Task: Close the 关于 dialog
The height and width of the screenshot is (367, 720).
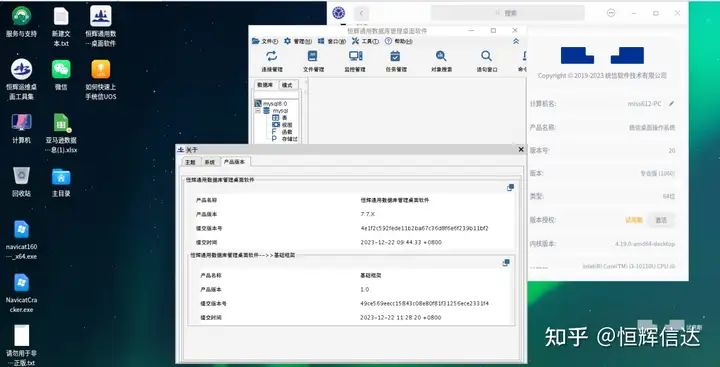Action: pyautogui.click(x=521, y=149)
